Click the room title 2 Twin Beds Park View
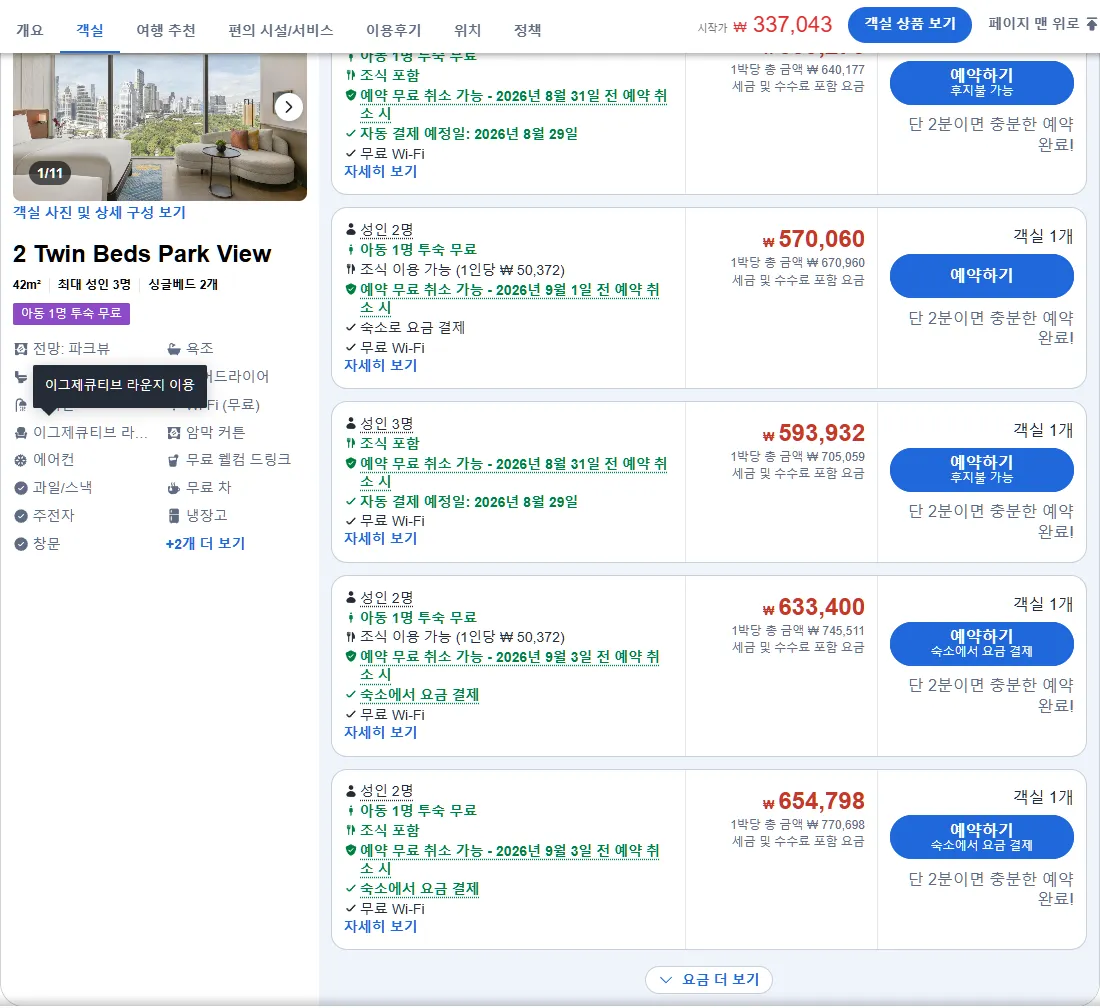The height and width of the screenshot is (1008, 1100). tap(142, 254)
